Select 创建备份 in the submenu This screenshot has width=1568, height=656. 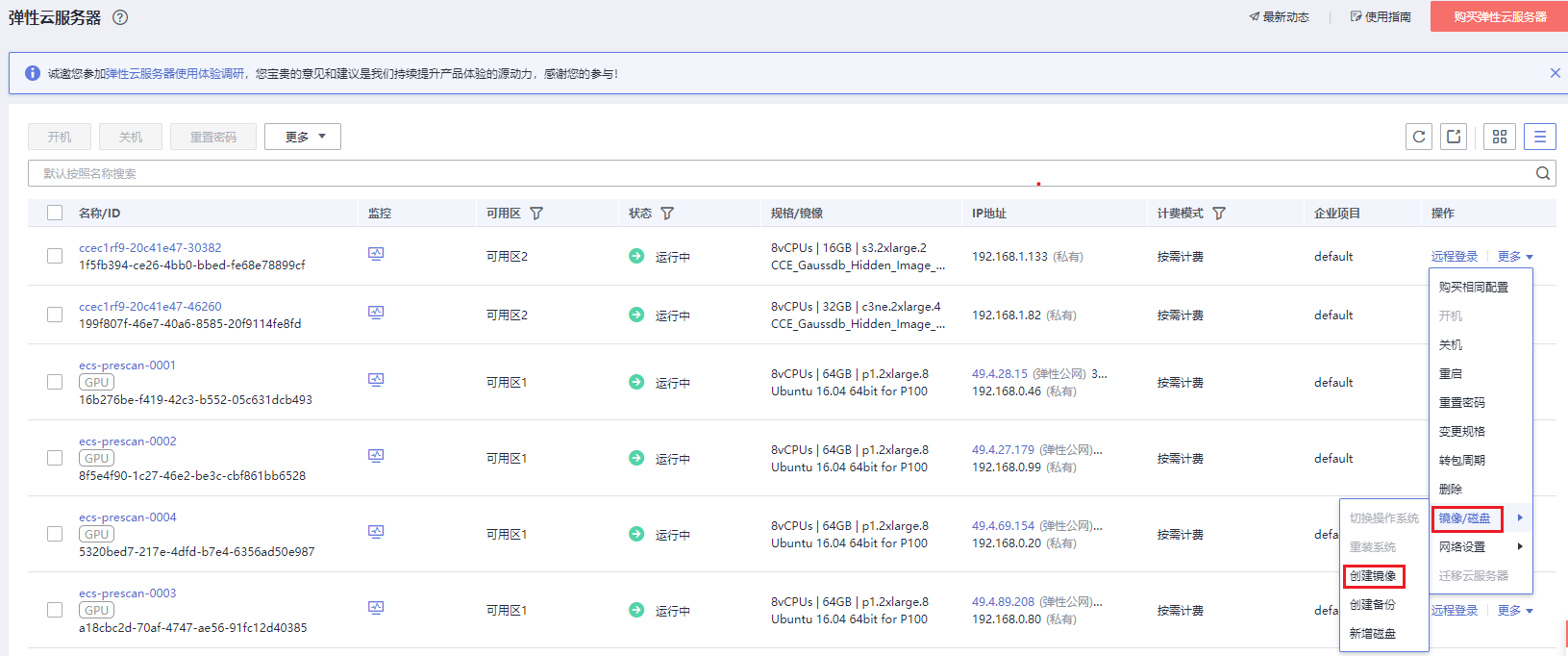tap(1373, 605)
